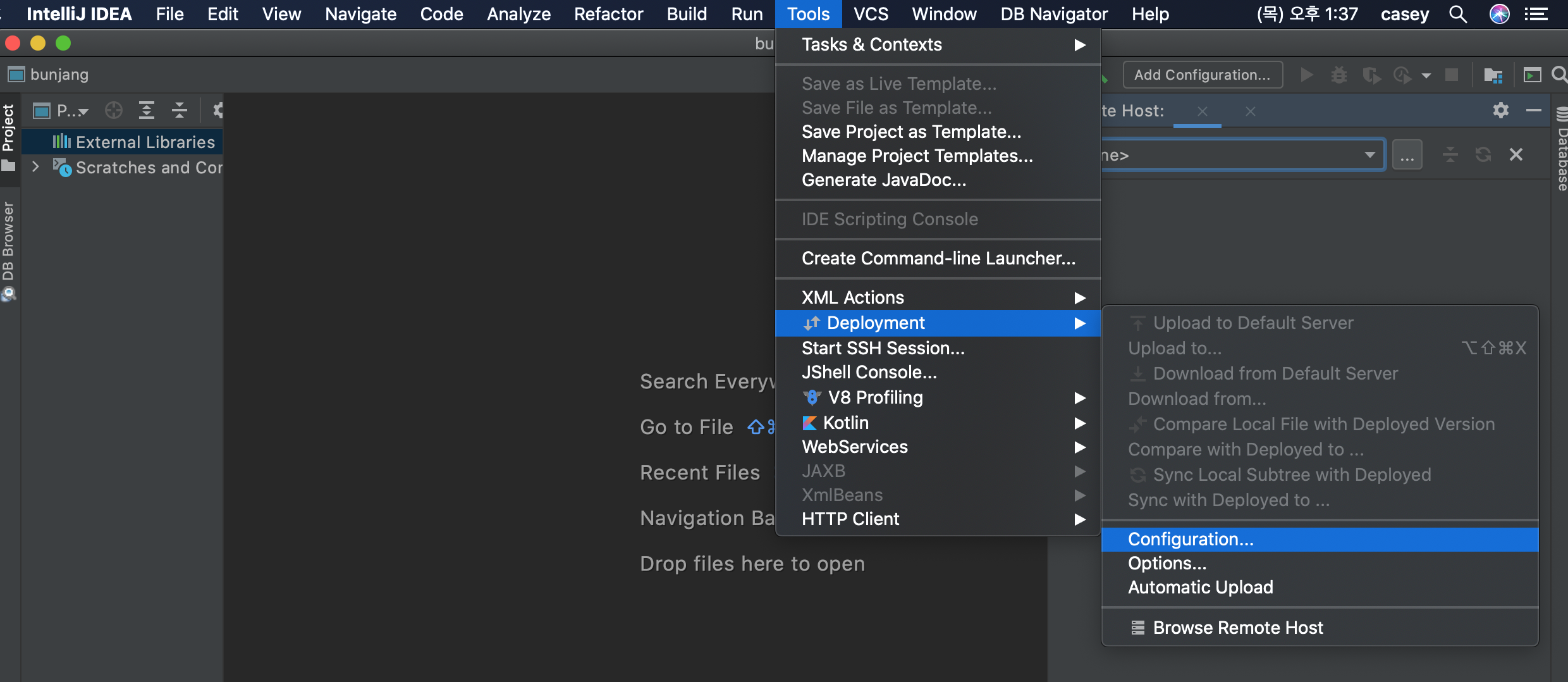Click Run with Coverage icon
Image resolution: width=1568 pixels, height=682 pixels.
[x=1371, y=75]
